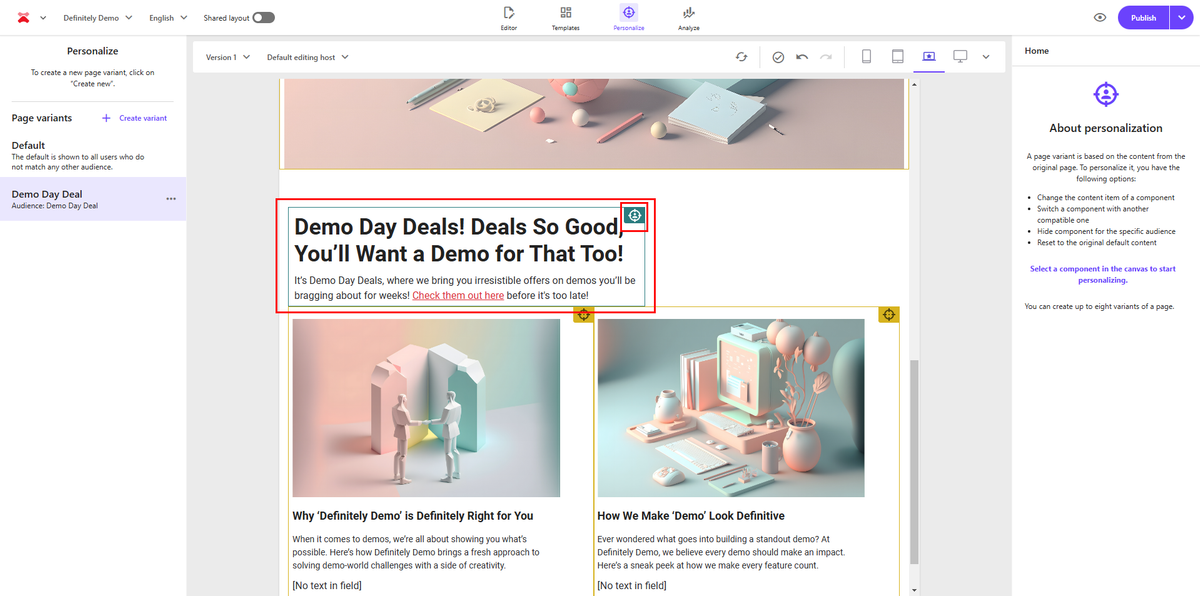Click the personalize icon on Demo Day Deals component

[x=634, y=215]
